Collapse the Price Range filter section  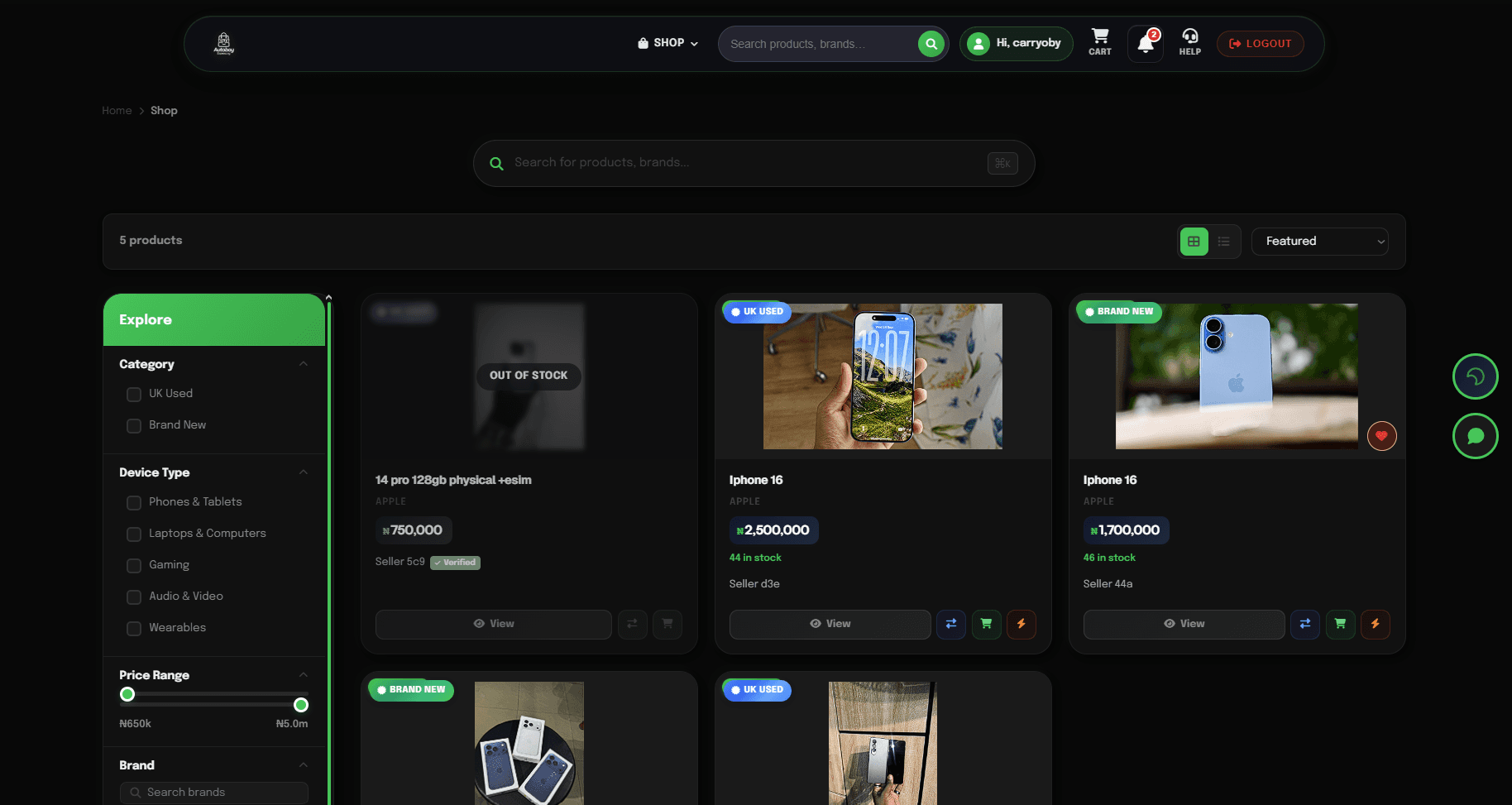304,675
